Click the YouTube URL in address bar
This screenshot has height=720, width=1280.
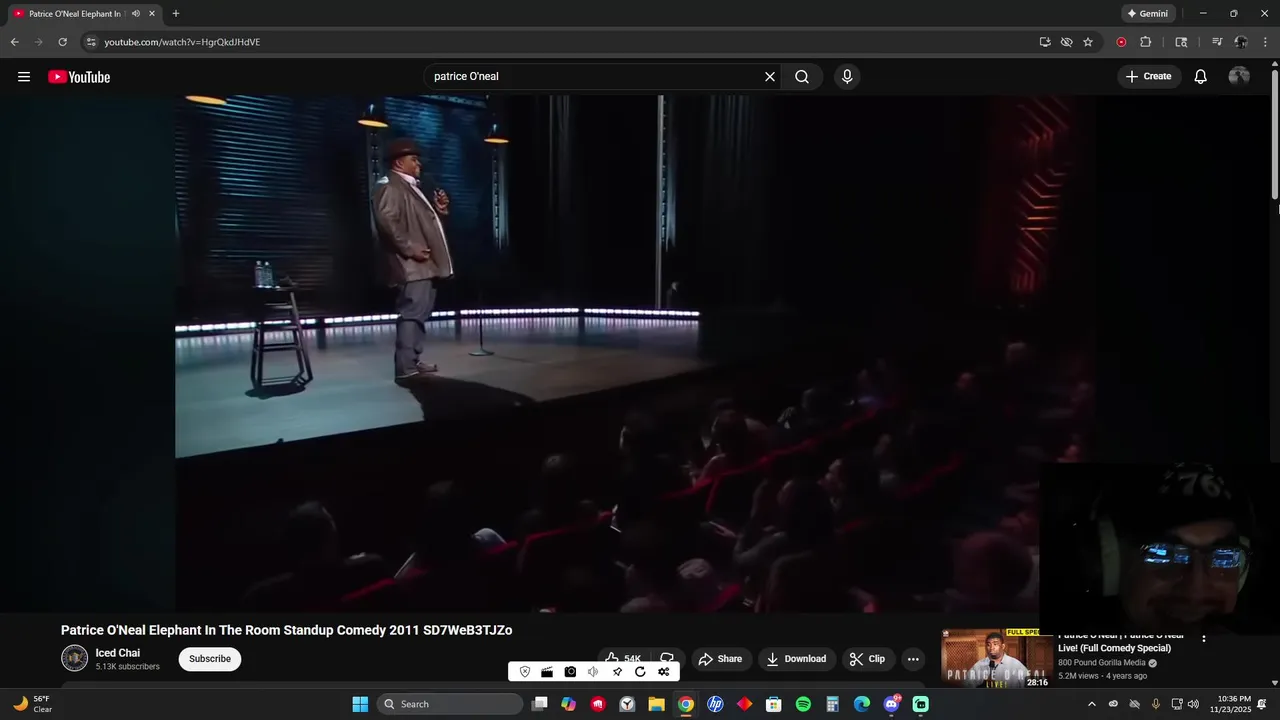(x=182, y=42)
